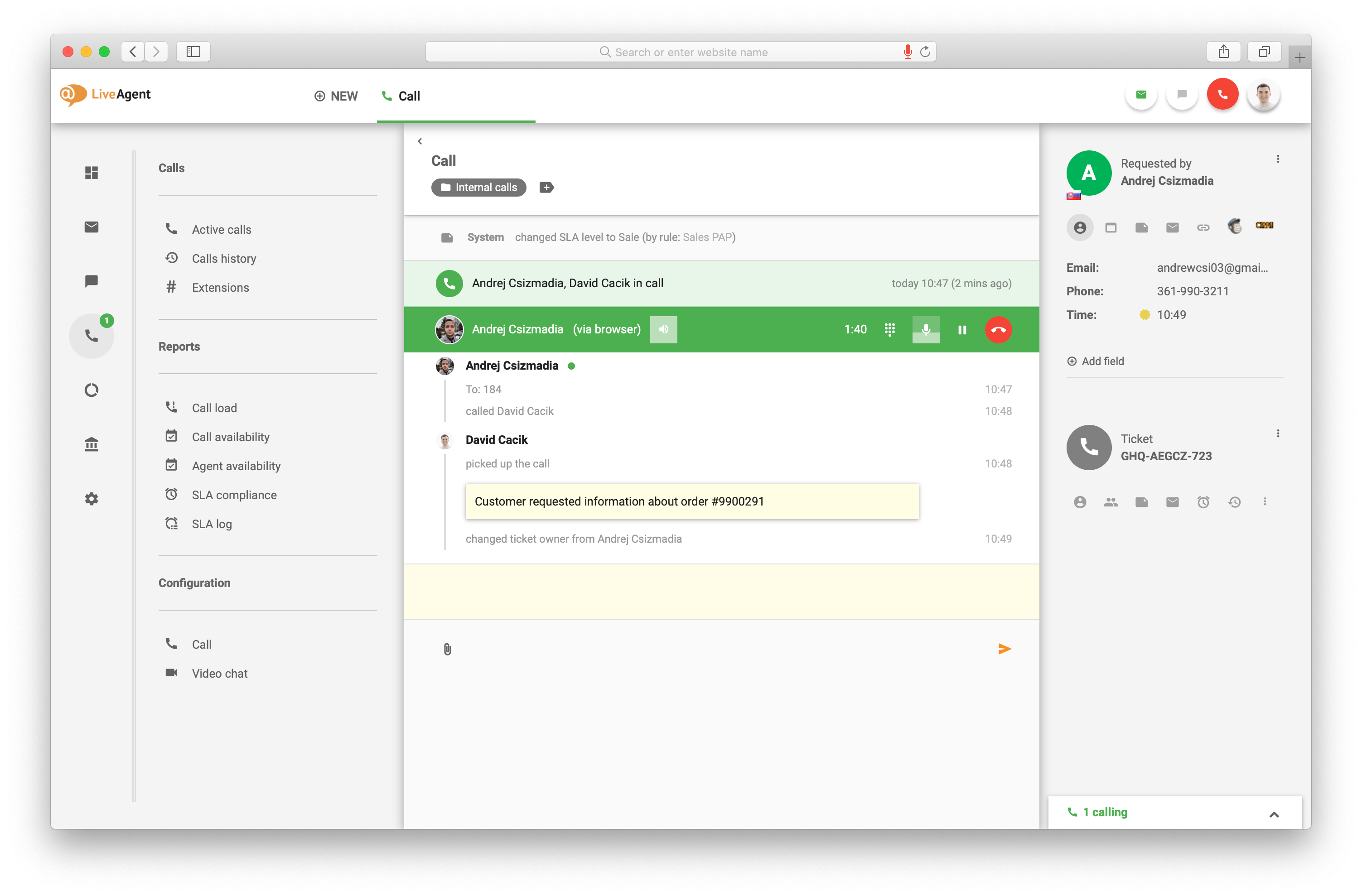This screenshot has height=896, width=1362.
Task: Toggle the speaker volume button
Action: [x=663, y=330]
